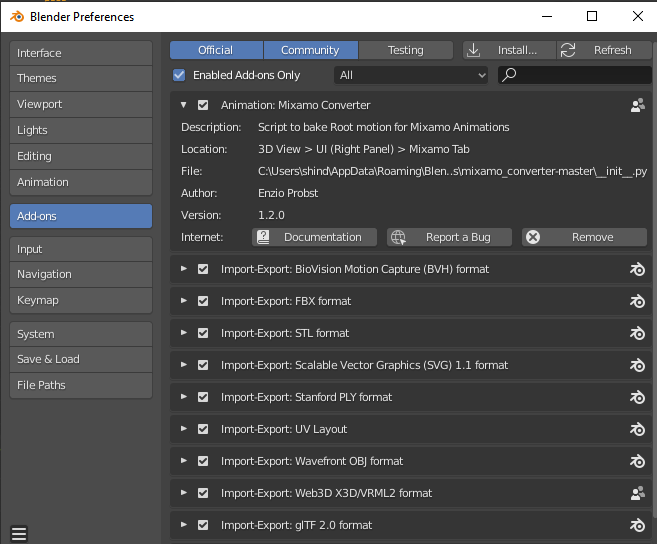Click the Install download arrow icon
The height and width of the screenshot is (544, 657).
tap(473, 50)
